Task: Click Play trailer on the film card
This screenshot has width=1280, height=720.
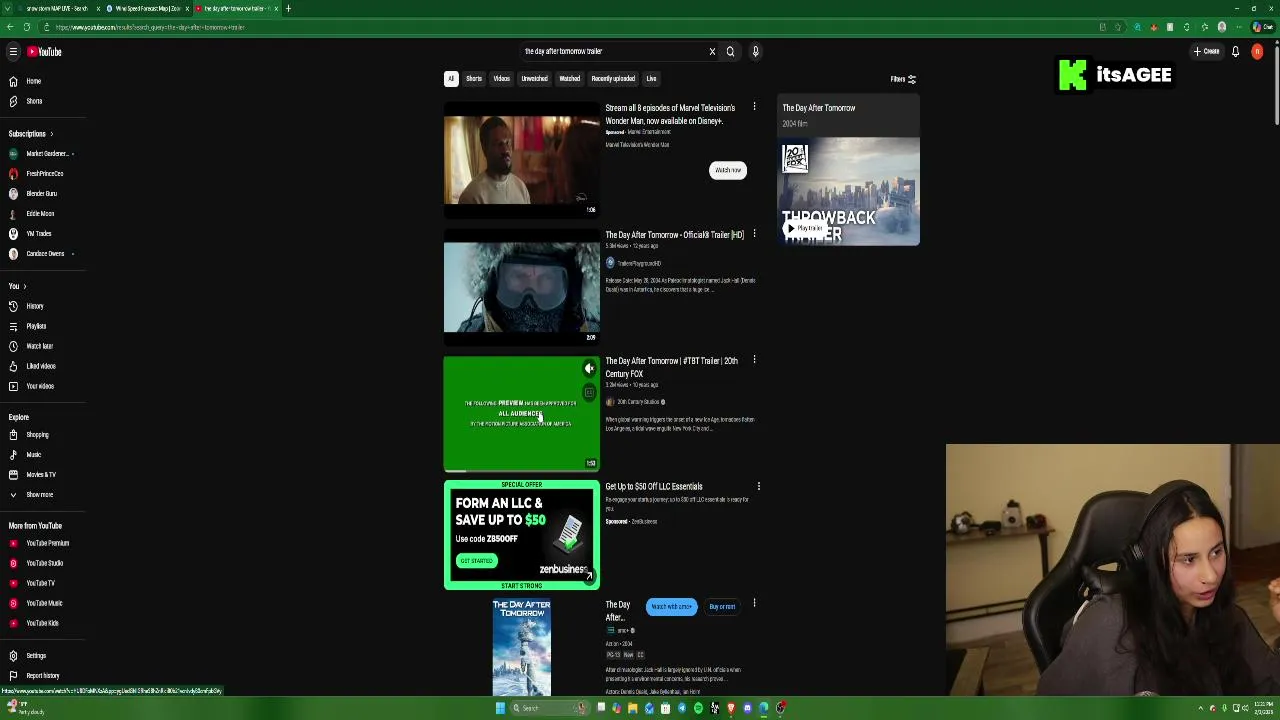Action: point(804,229)
